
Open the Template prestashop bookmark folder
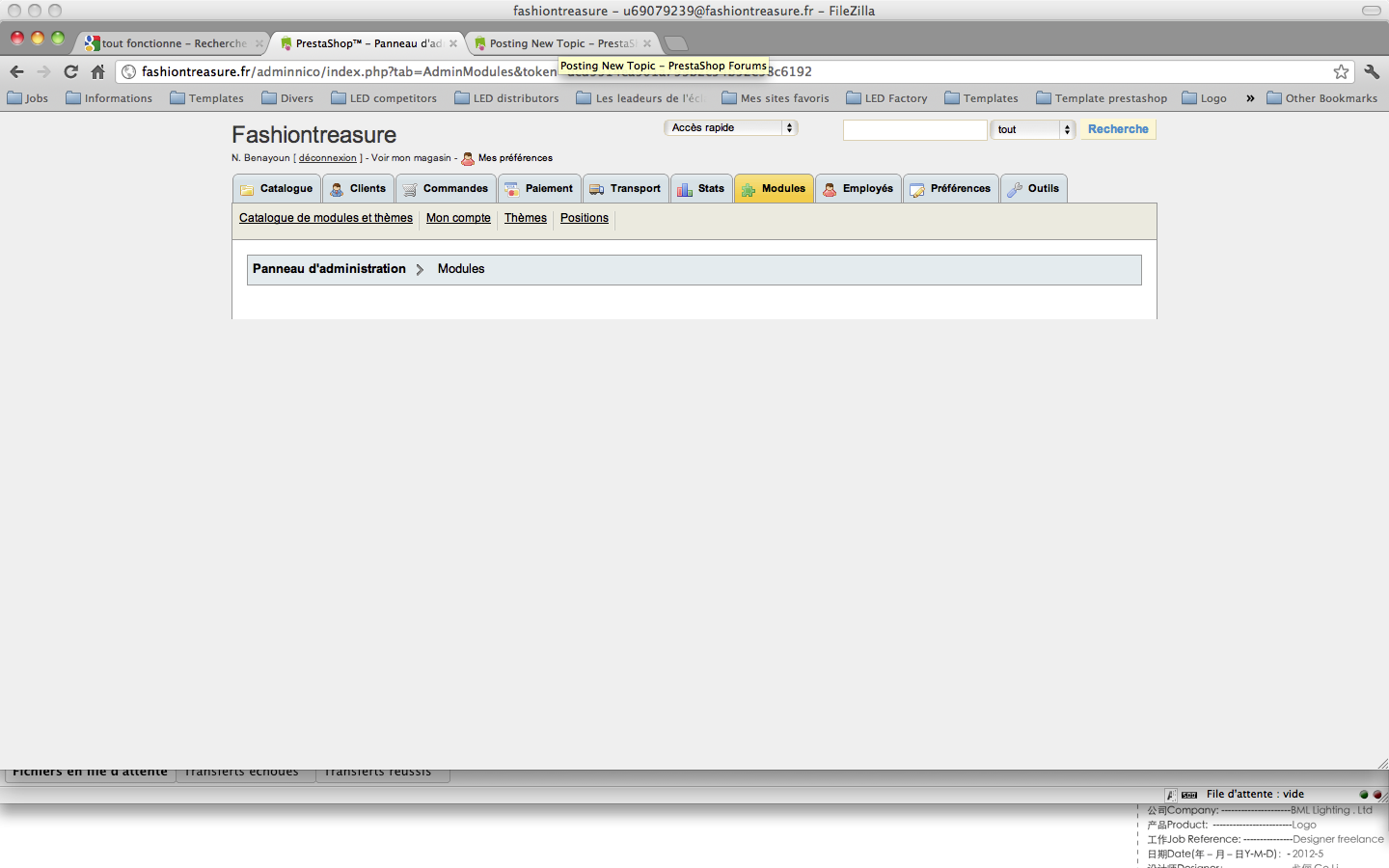click(x=1102, y=98)
